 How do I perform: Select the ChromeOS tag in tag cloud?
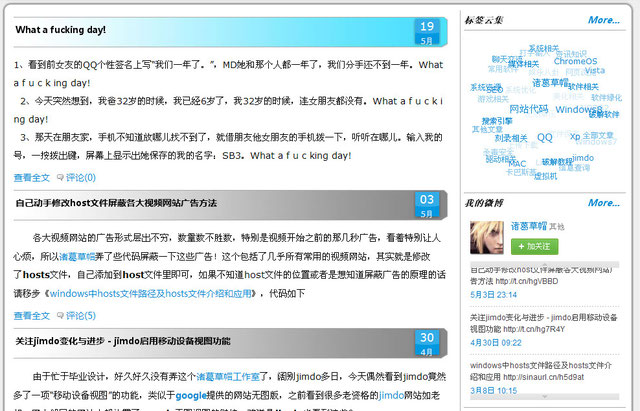[575, 61]
